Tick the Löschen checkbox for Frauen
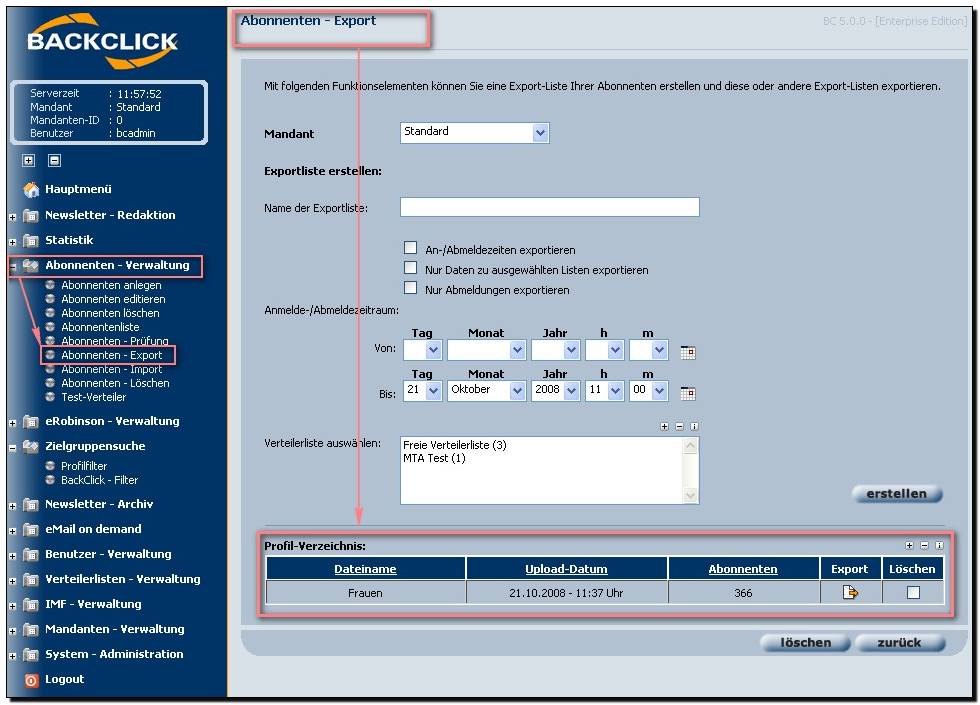The image size is (980, 705). click(x=912, y=593)
